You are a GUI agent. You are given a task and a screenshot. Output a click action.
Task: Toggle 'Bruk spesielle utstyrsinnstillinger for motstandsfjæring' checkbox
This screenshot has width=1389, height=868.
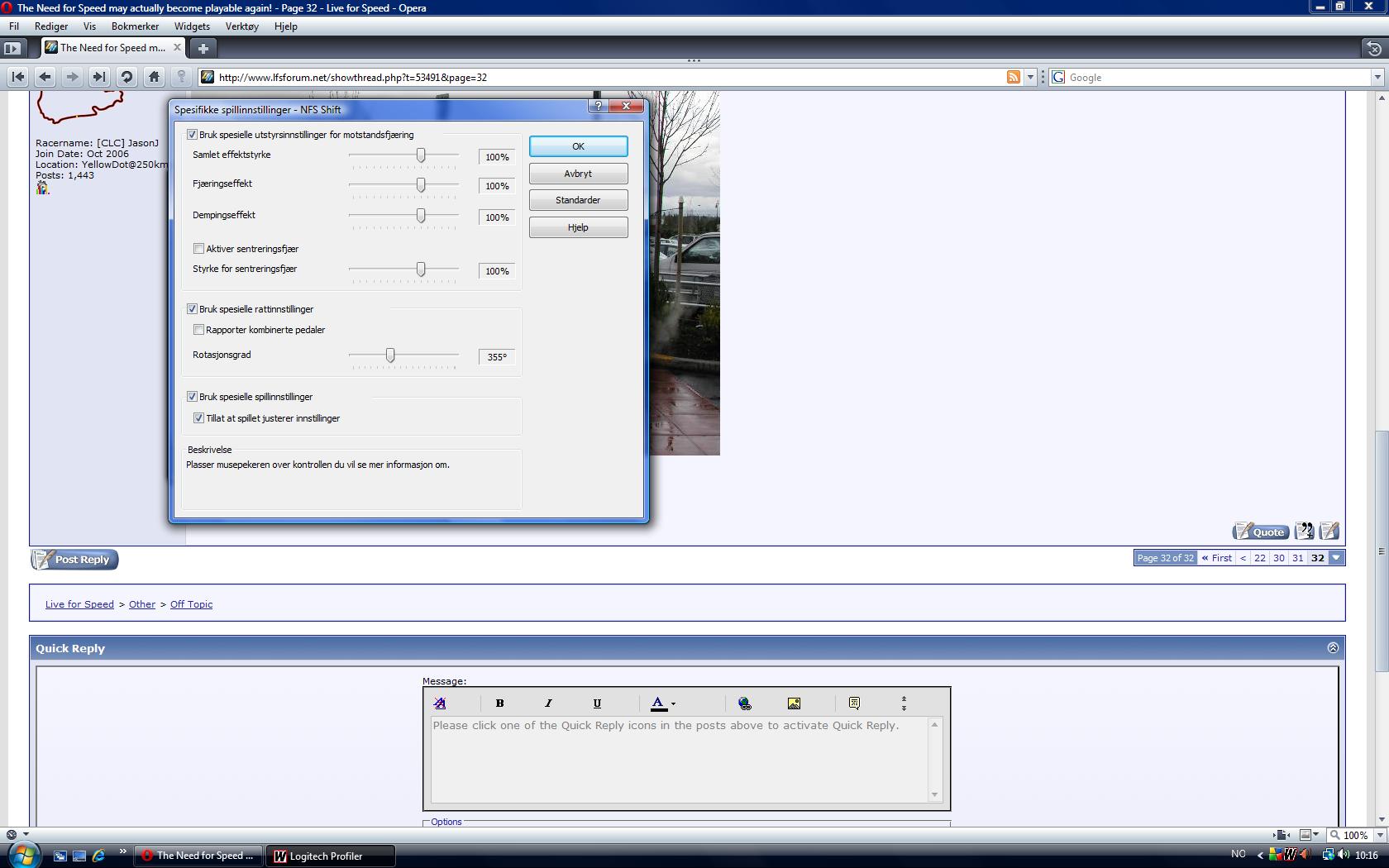(193, 135)
